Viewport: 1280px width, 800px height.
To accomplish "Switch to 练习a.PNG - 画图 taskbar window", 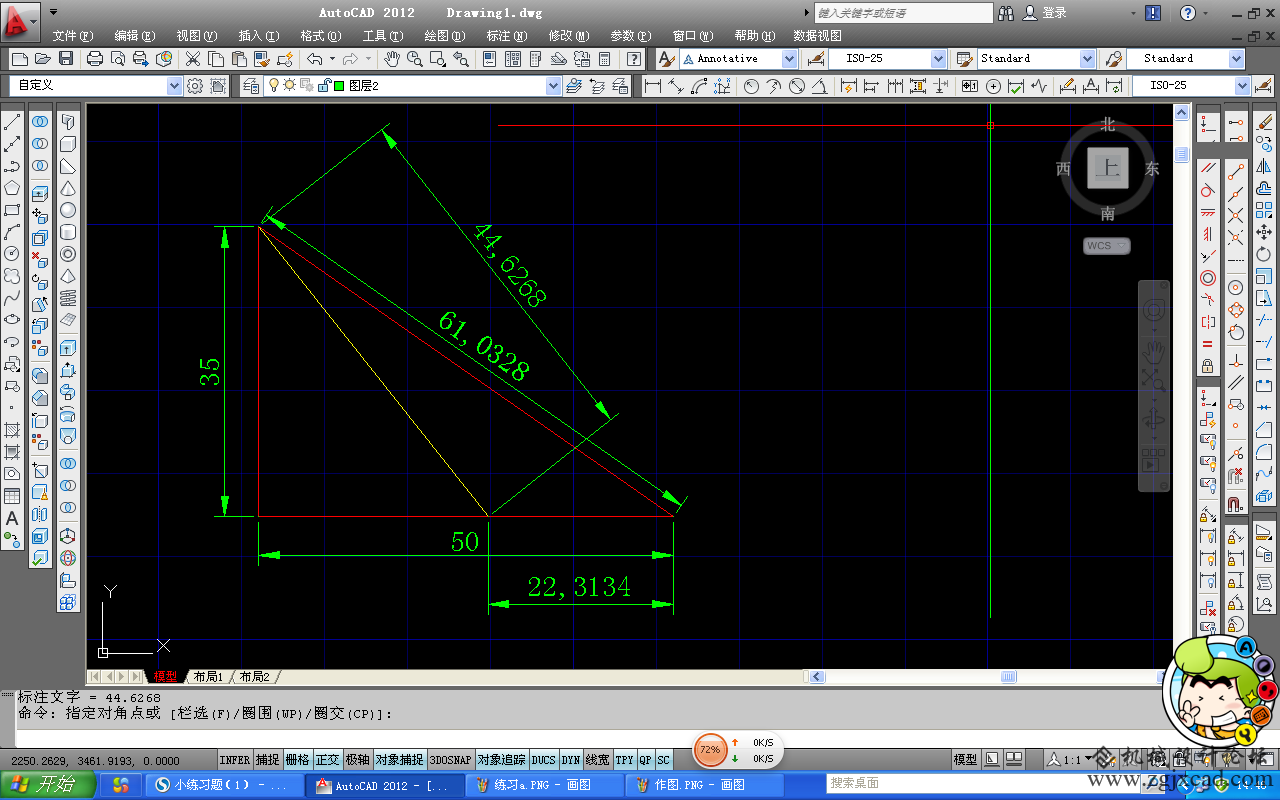I will coord(546,785).
